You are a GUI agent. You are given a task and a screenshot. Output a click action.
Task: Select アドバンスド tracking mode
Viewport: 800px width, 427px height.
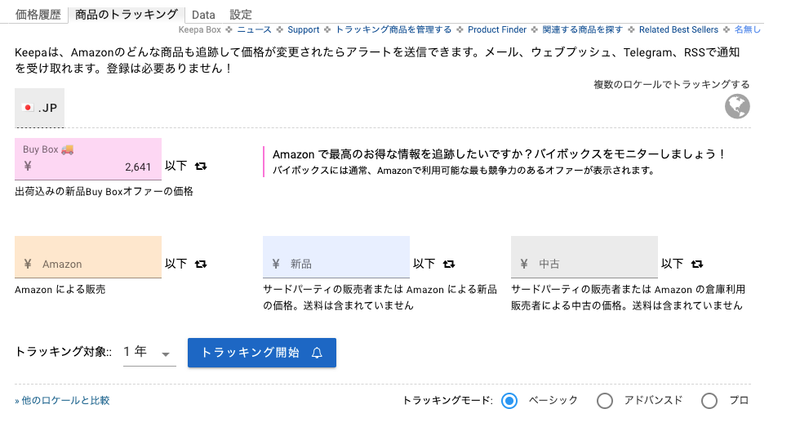[604, 401]
